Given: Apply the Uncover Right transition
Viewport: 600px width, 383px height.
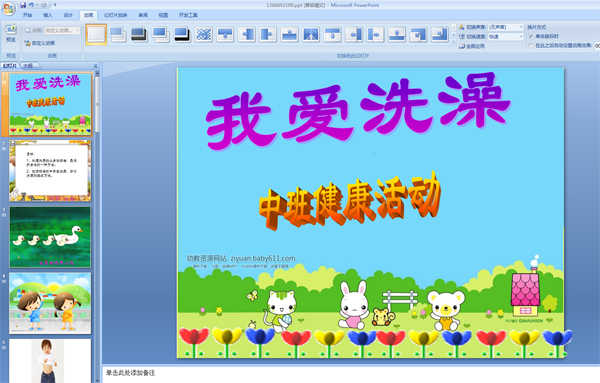Looking at the screenshot, I should [375, 34].
